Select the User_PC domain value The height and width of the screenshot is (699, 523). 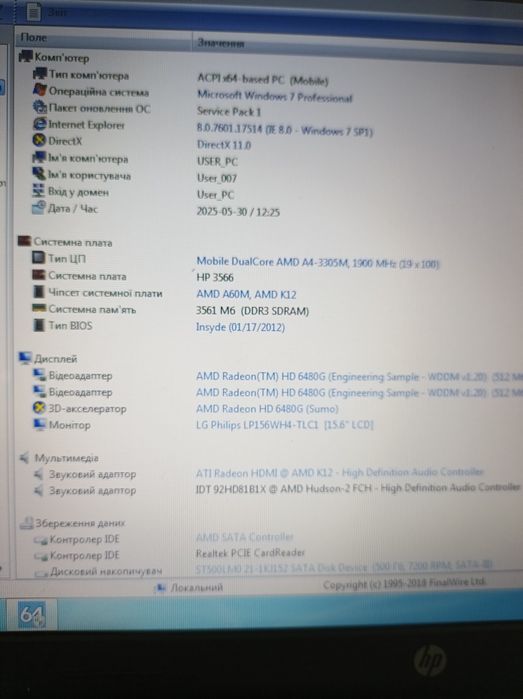215,195
